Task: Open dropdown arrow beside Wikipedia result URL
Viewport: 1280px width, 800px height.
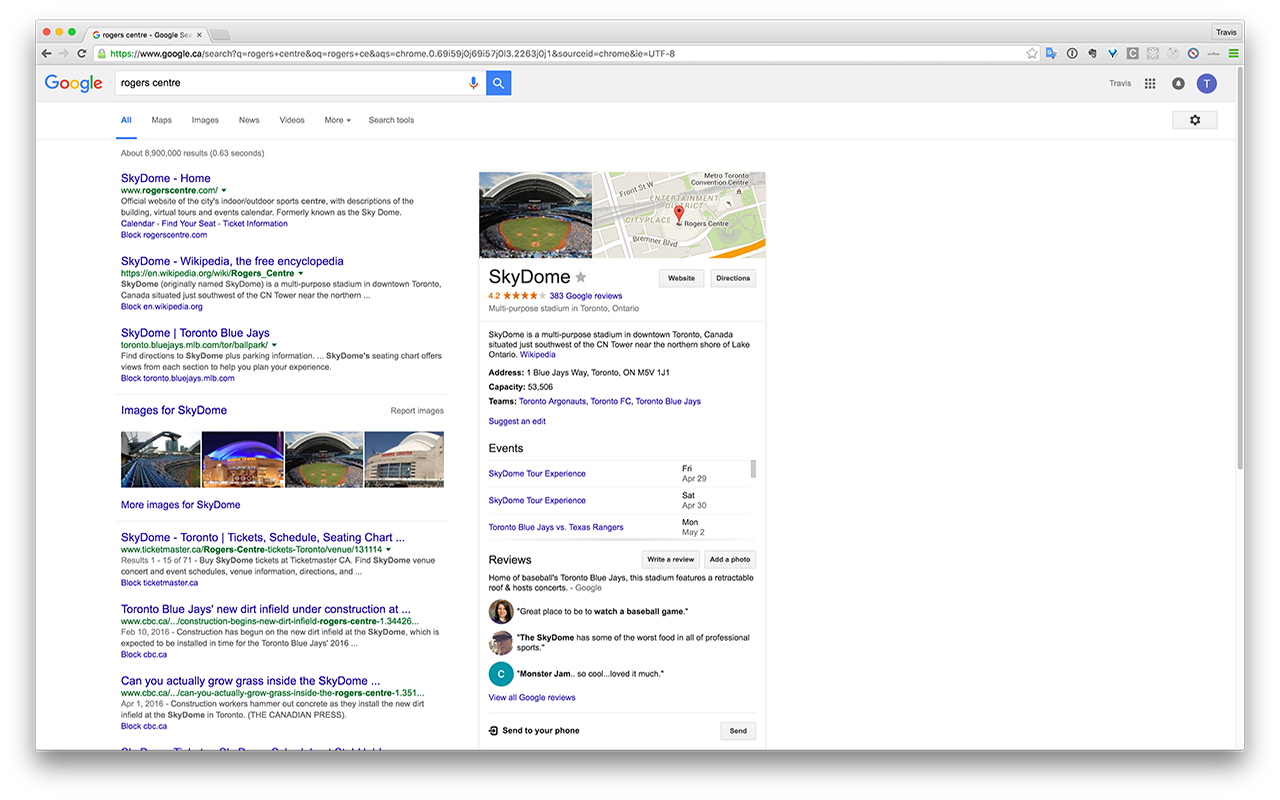Action: [300, 273]
